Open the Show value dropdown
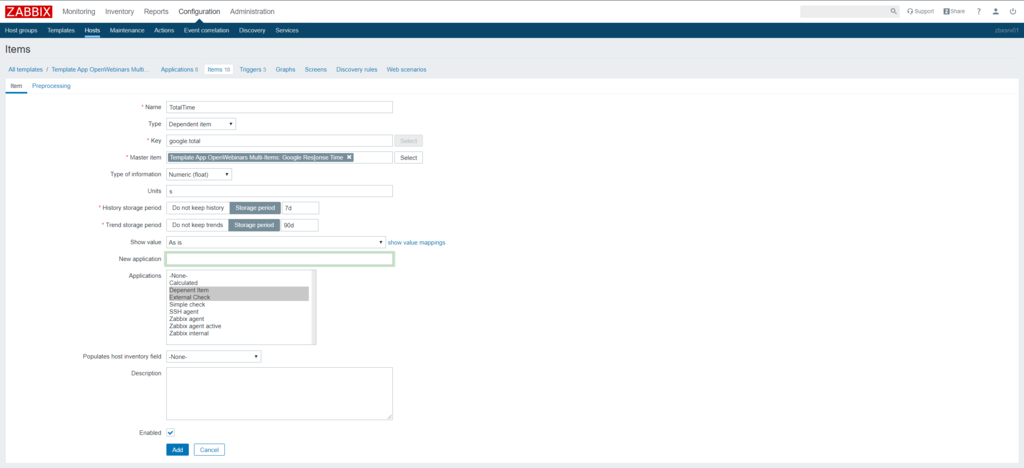 (275, 242)
